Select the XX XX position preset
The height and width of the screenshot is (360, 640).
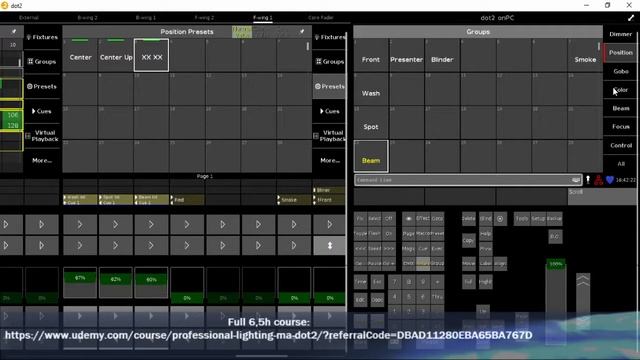tap(151, 56)
